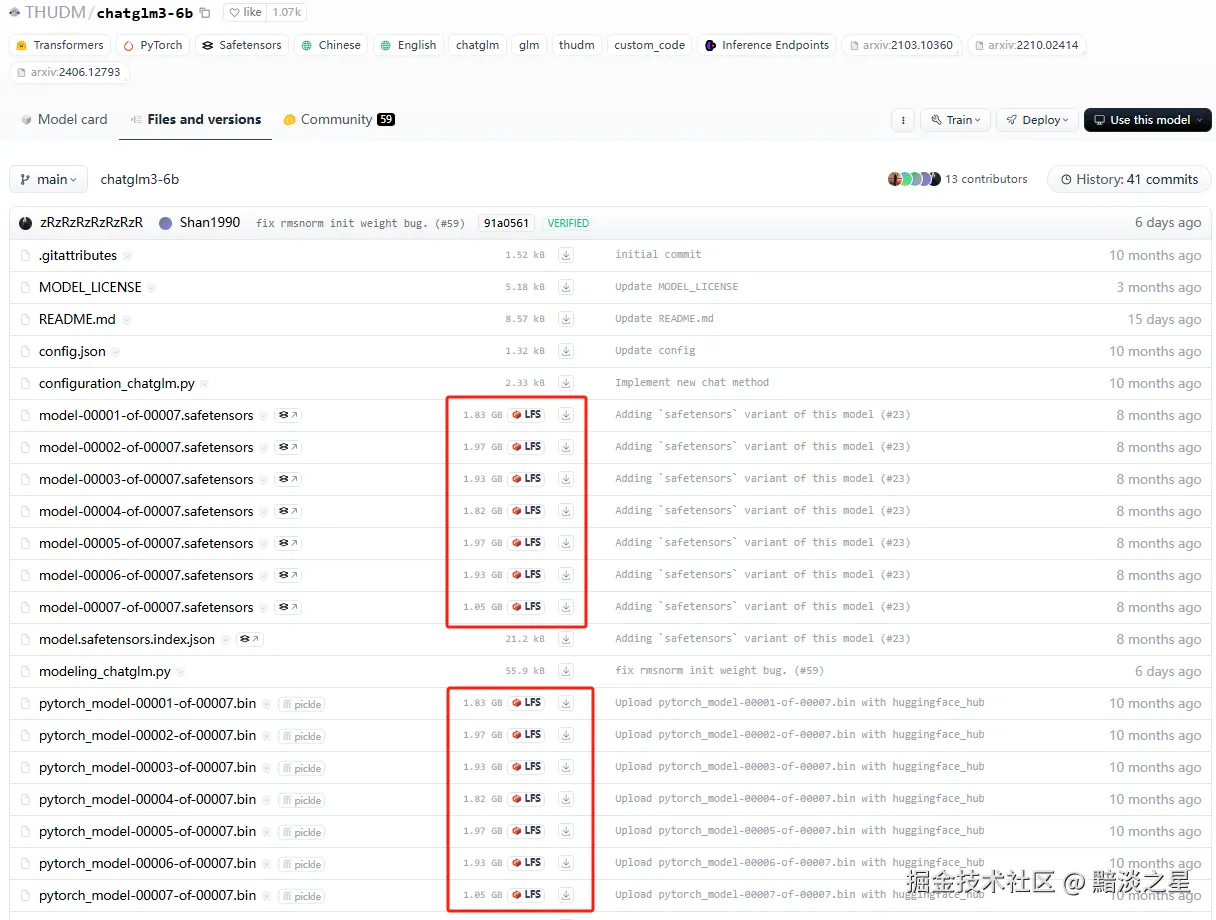1216x920 pixels.
Task: Download the .gitattributes file
Action: coord(566,255)
